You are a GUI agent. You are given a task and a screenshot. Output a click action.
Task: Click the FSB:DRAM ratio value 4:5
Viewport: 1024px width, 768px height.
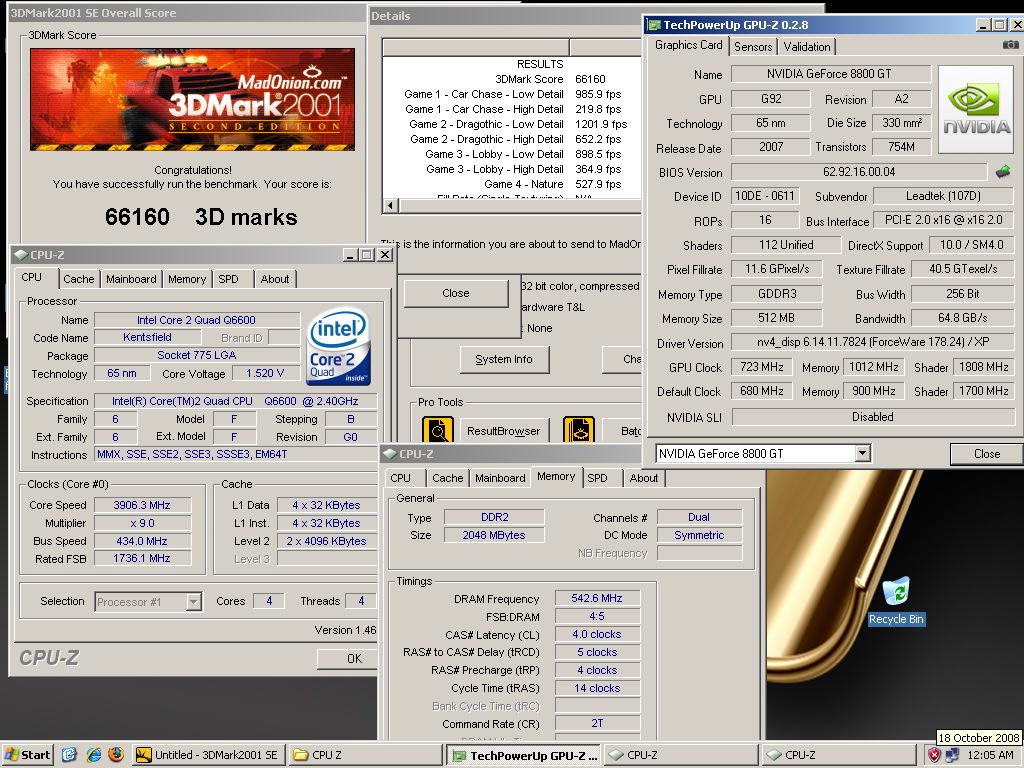pos(597,616)
